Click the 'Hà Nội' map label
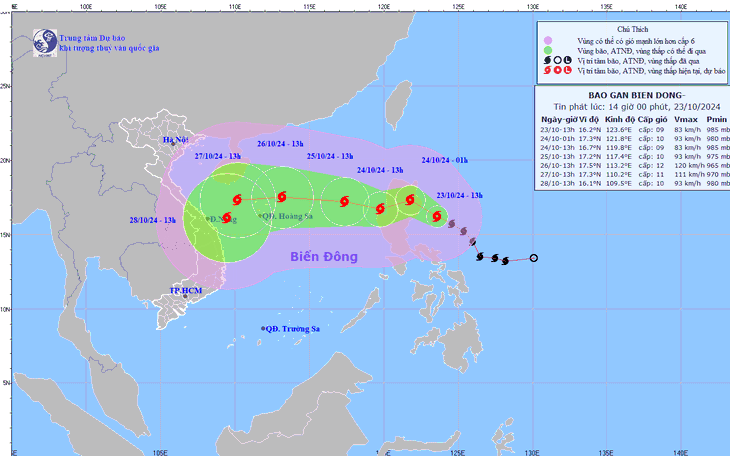The width and height of the screenshot is (730, 456). pyautogui.click(x=175, y=140)
